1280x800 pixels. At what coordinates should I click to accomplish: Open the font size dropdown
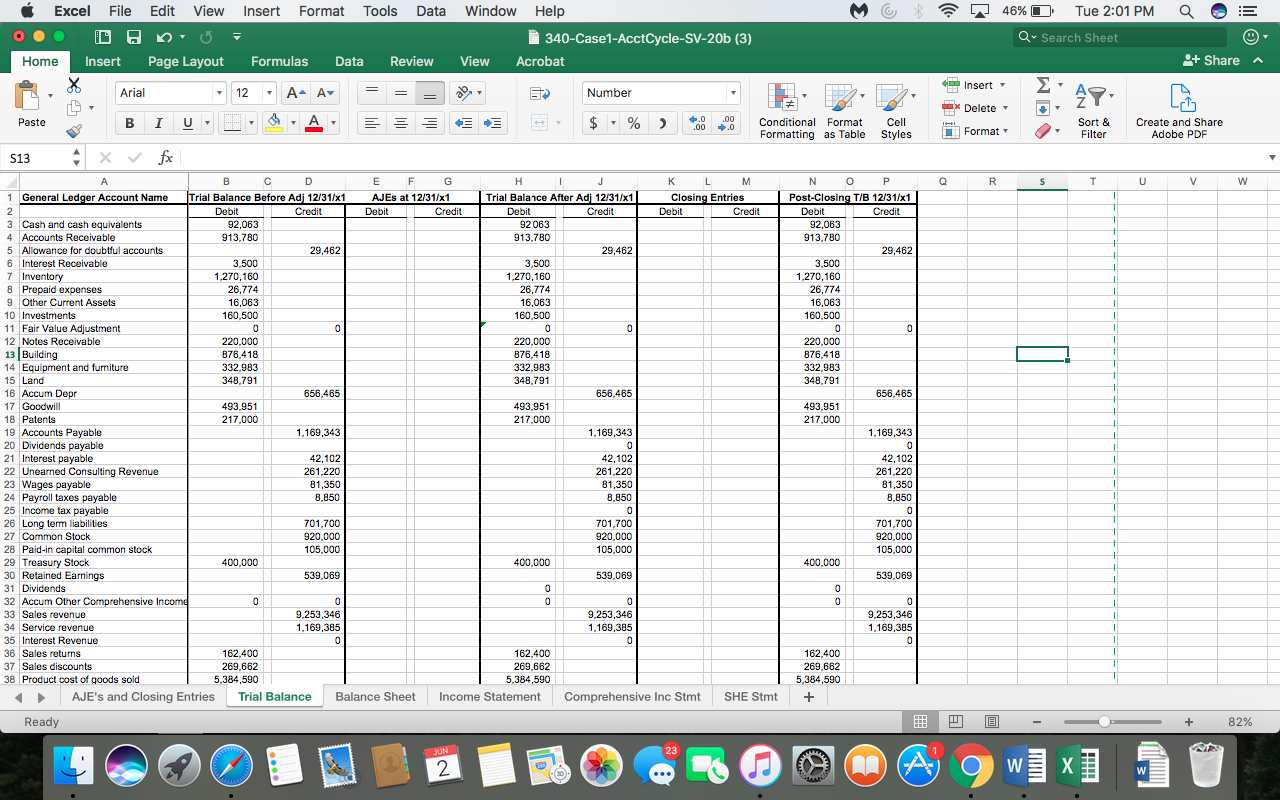click(x=265, y=92)
